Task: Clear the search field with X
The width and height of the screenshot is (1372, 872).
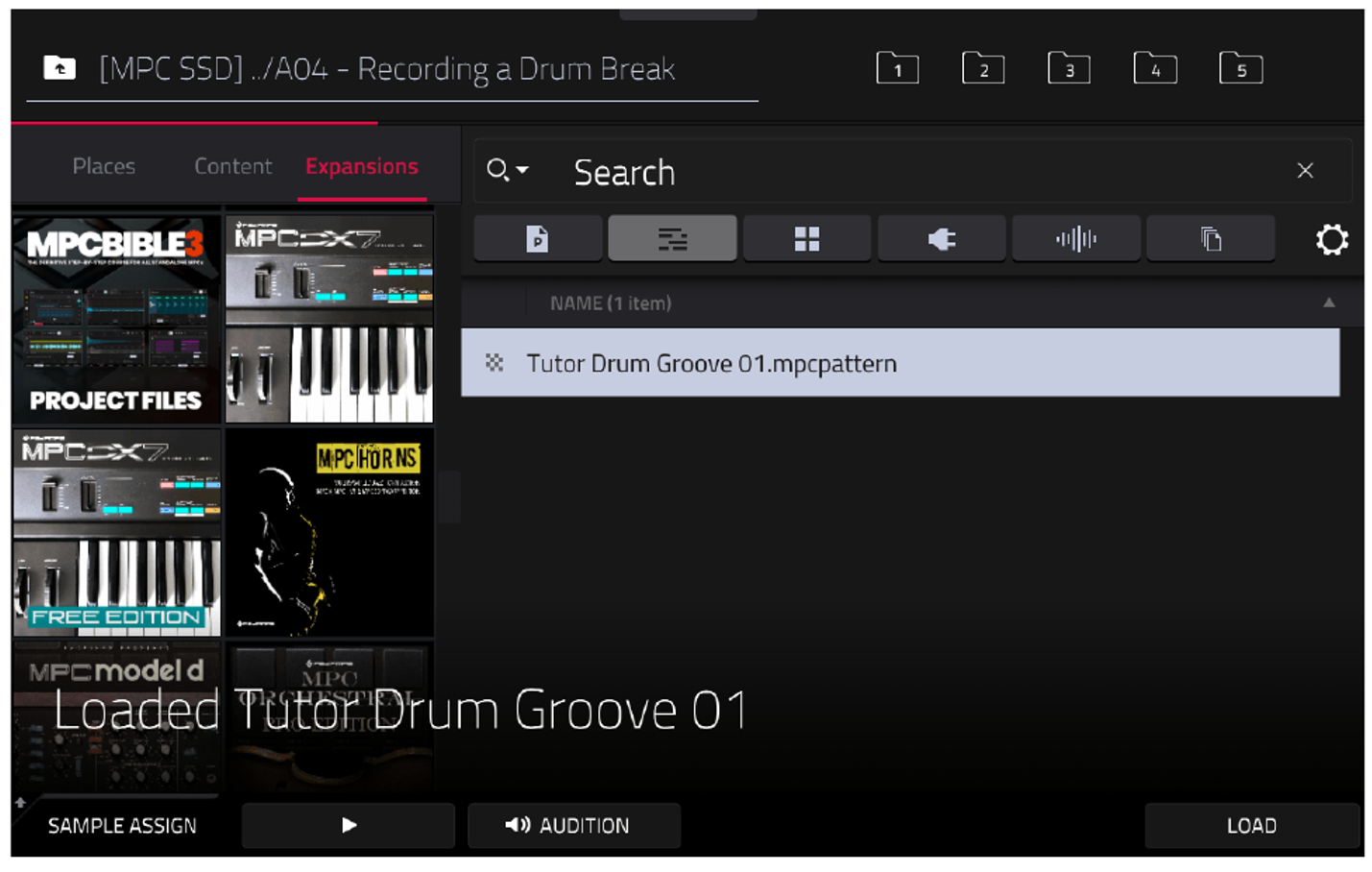Action: [1305, 171]
